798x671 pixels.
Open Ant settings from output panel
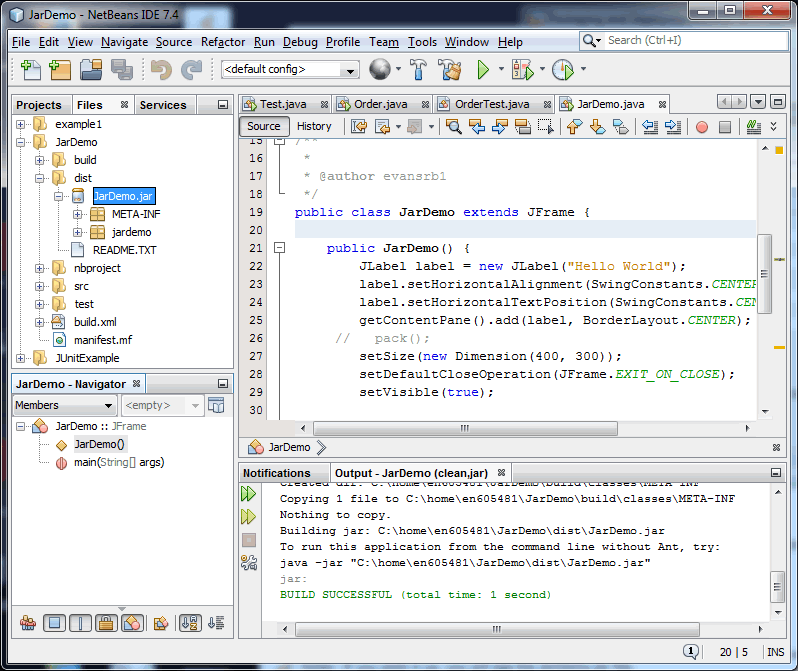coord(249,563)
